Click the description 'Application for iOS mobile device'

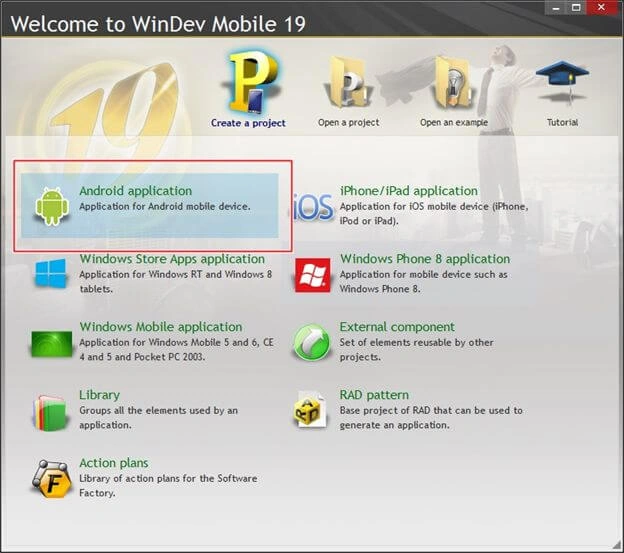[414, 206]
